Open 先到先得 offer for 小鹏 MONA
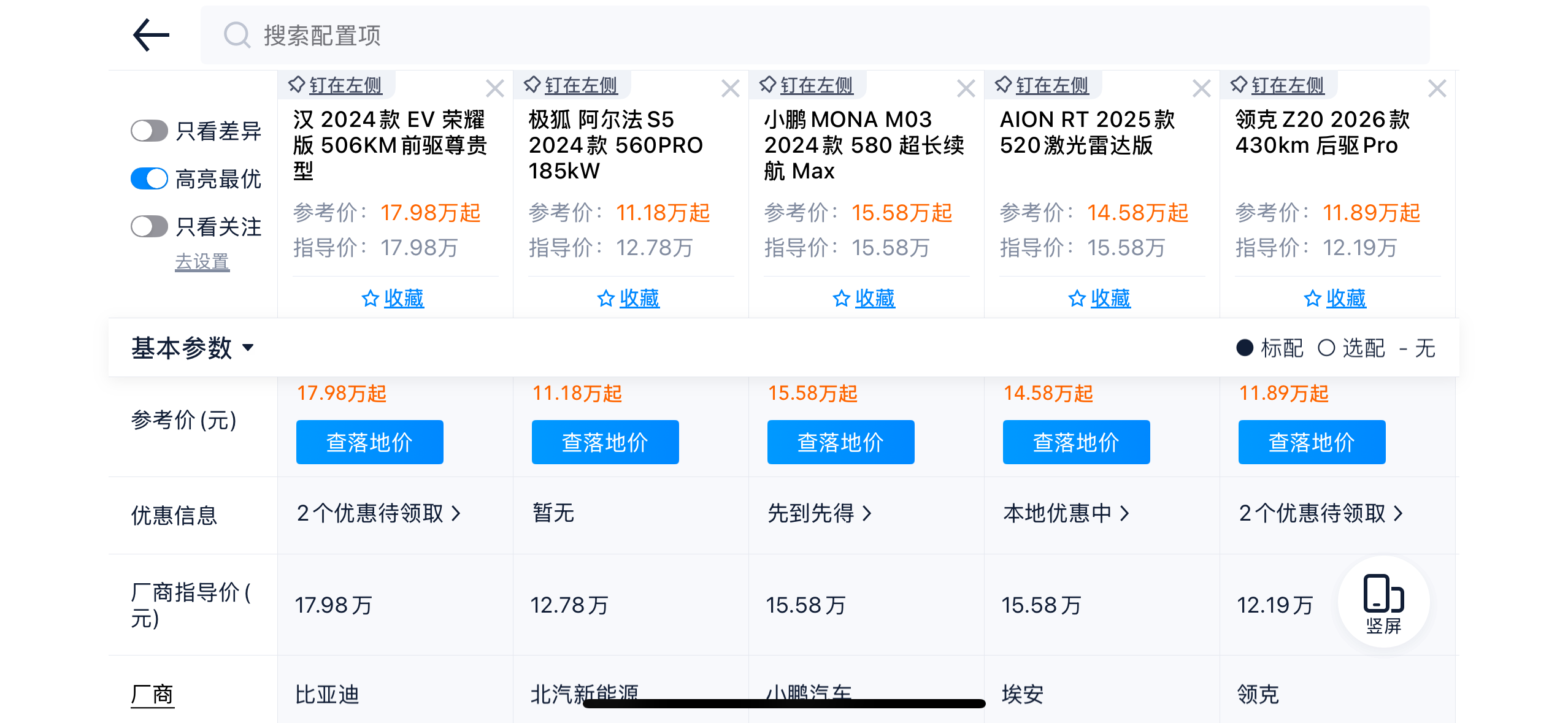Screen dimensions: 1568x723 click(819, 513)
